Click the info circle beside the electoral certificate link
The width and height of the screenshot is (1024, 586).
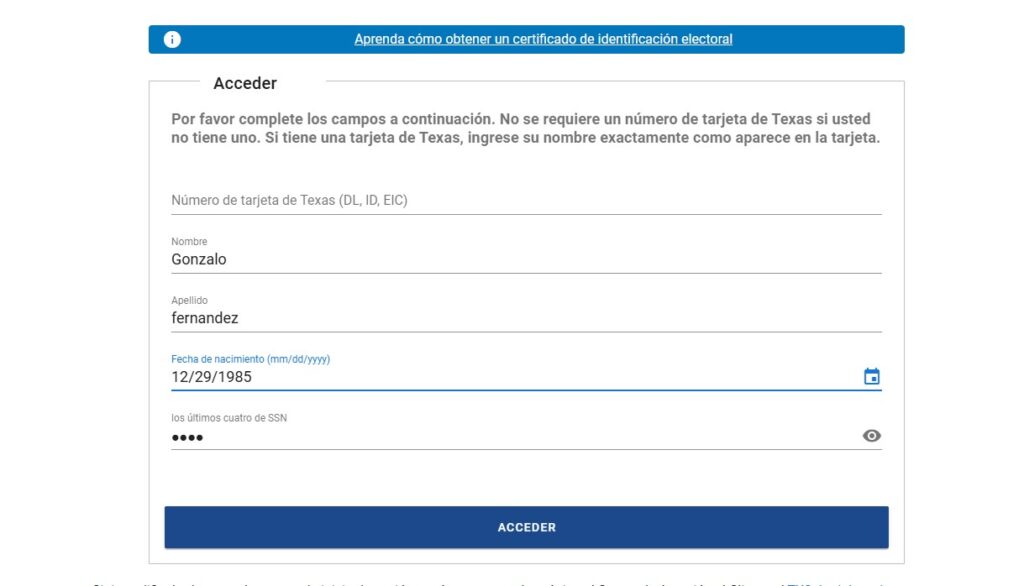tap(171, 38)
